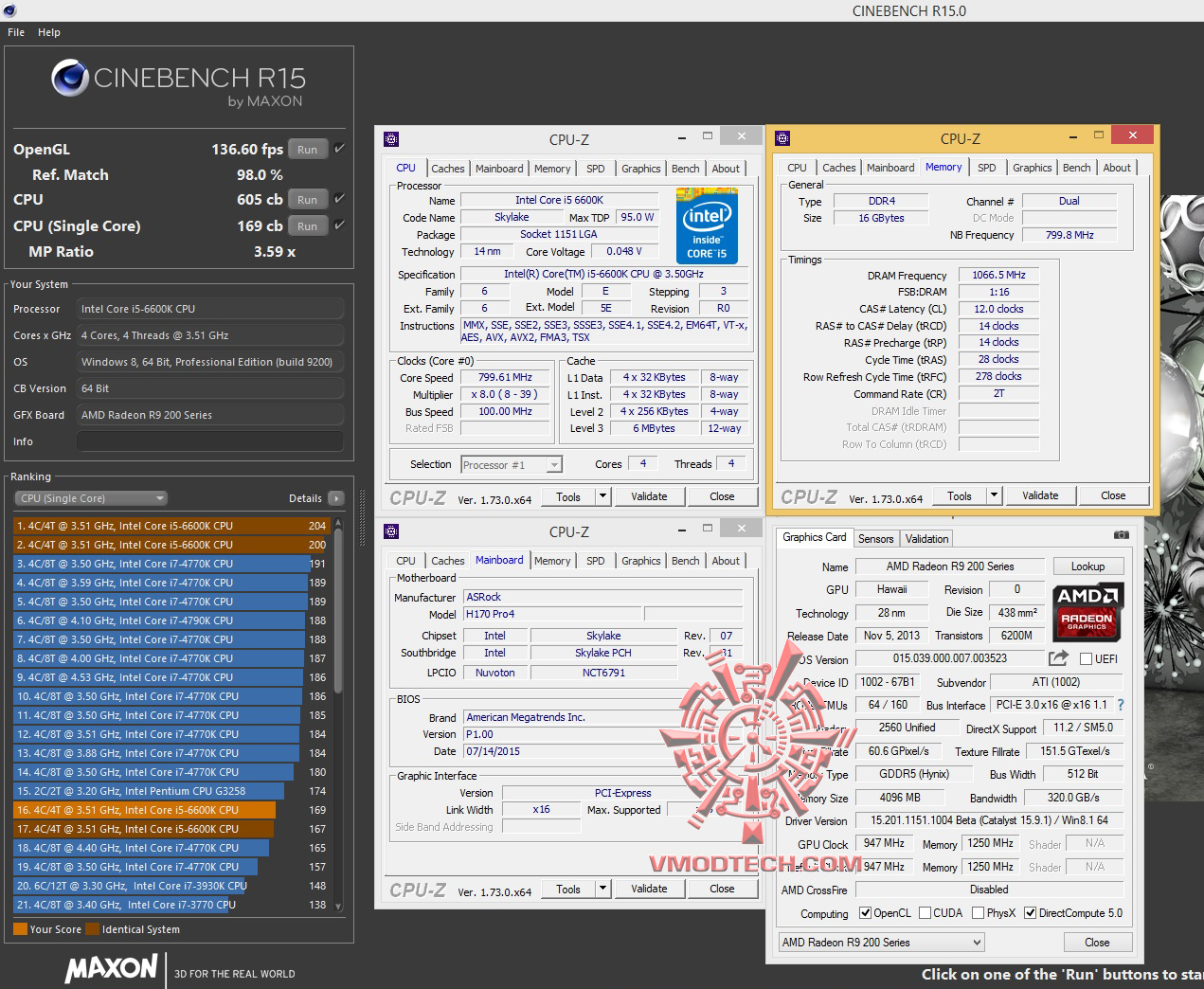Toggle the CUDA checkbox
The image size is (1204, 989).
925,913
